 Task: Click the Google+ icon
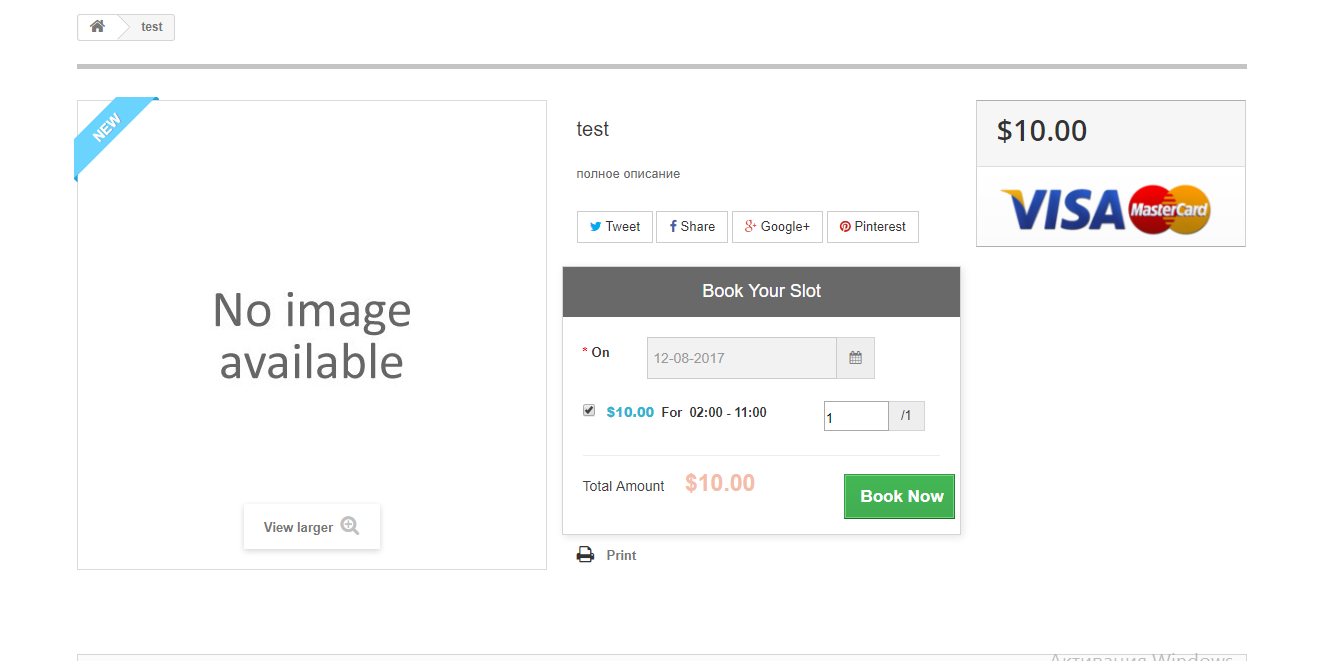(750, 227)
